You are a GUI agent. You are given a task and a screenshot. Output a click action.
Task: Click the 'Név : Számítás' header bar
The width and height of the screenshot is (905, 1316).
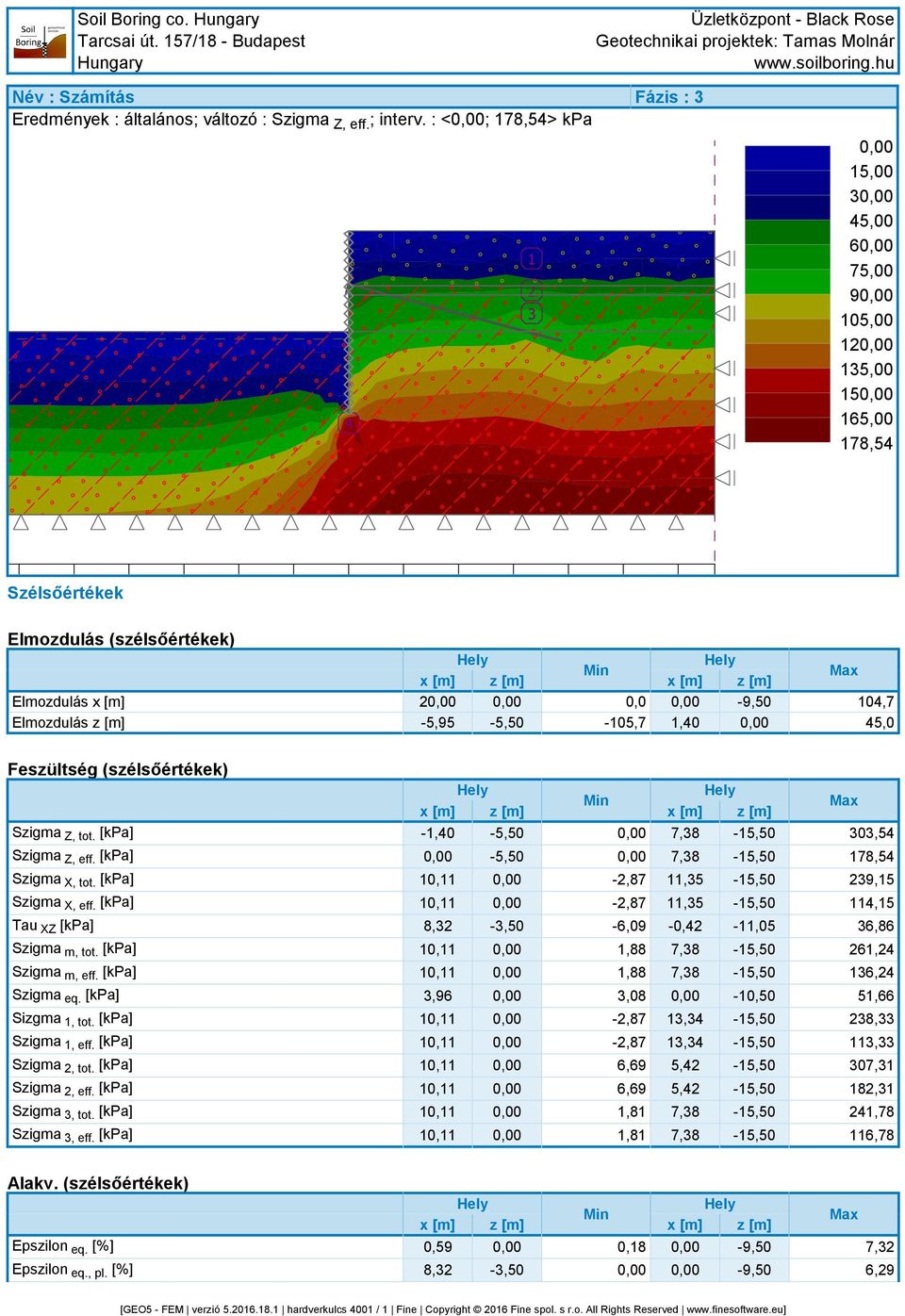[321, 97]
